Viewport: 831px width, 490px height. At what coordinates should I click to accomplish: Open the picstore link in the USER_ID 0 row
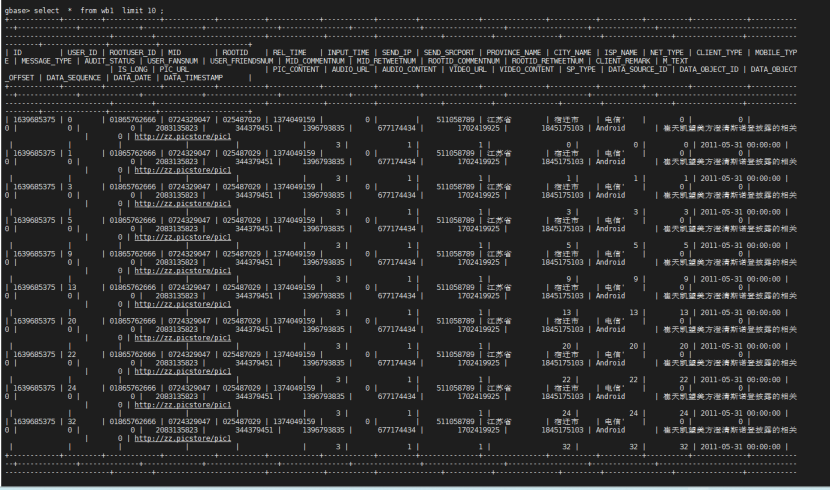183,137
